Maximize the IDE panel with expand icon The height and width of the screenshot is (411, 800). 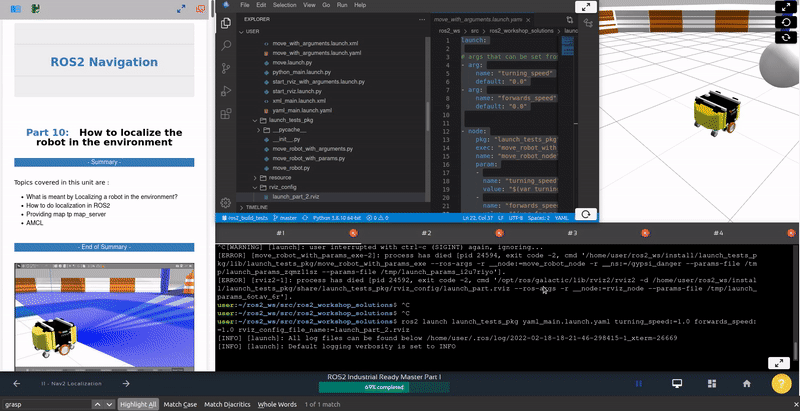[x=586, y=7]
